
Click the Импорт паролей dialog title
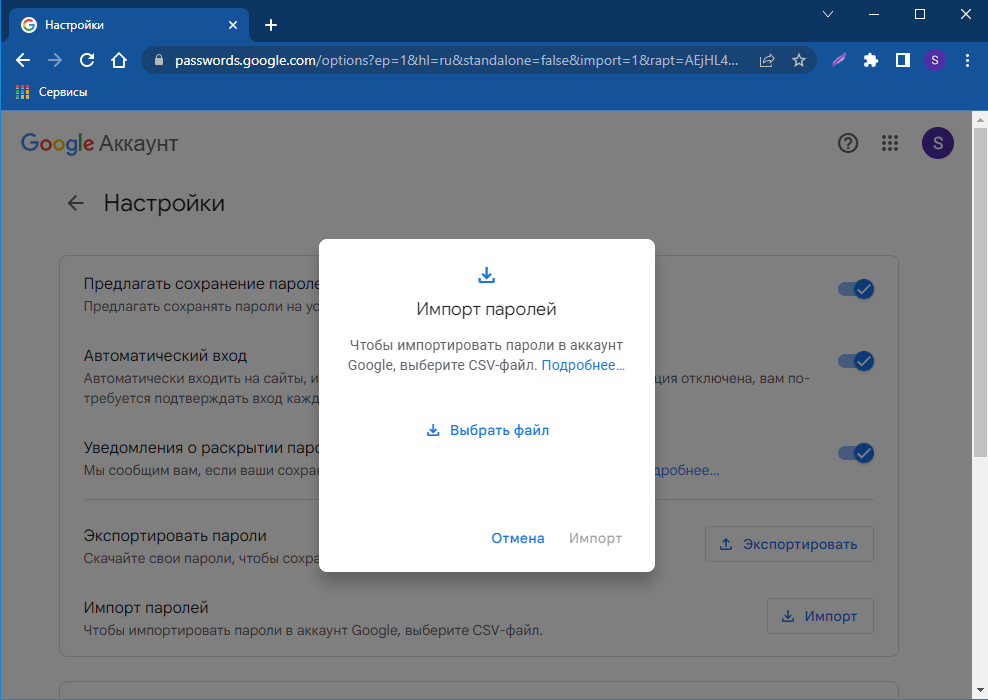click(486, 309)
